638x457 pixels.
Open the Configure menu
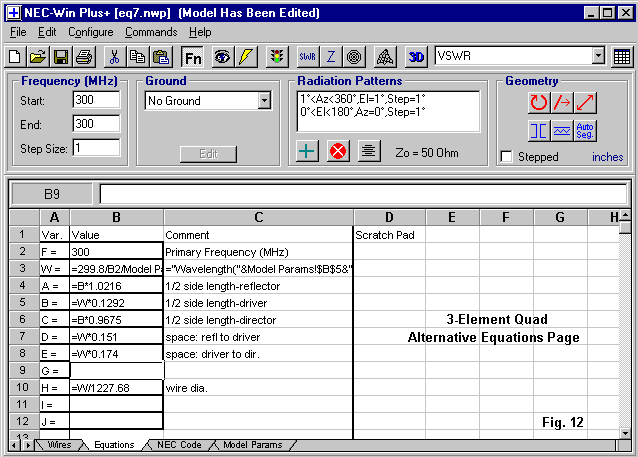pos(90,32)
